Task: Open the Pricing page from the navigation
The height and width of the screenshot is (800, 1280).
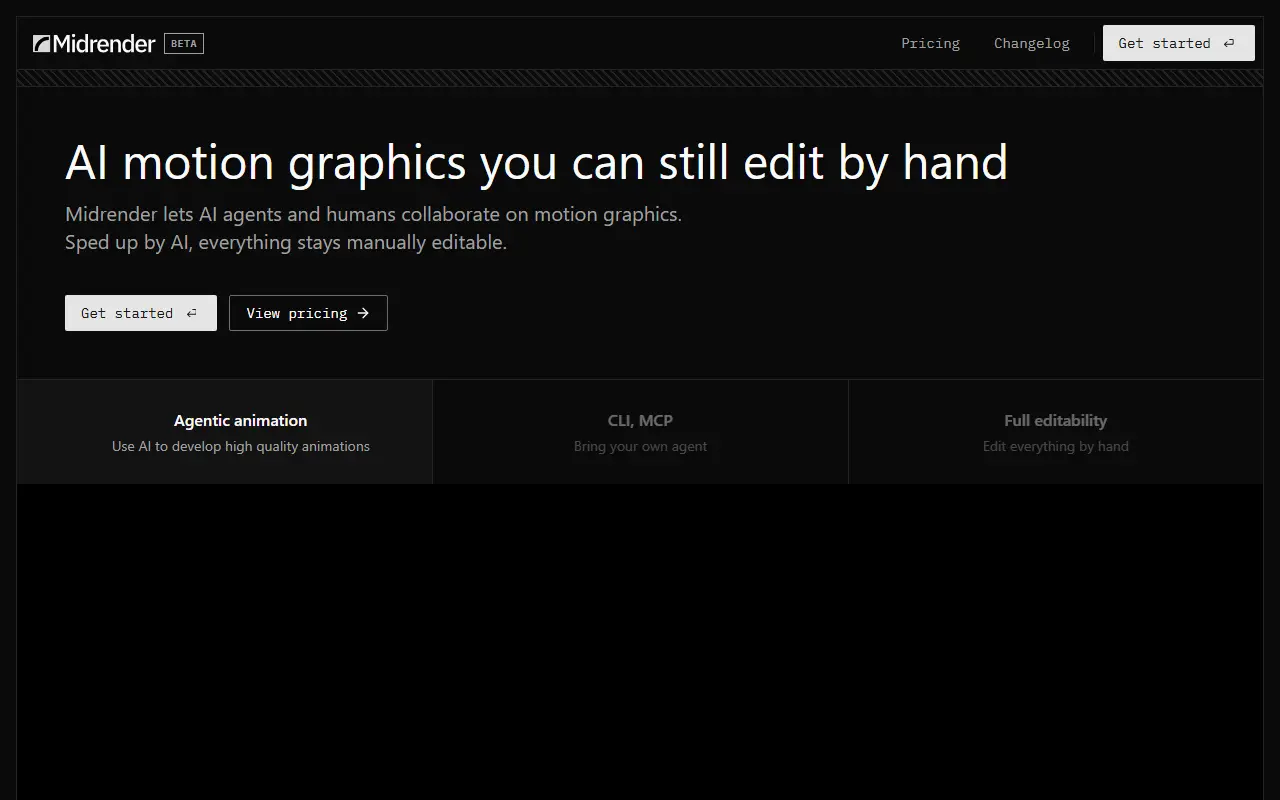Action: (x=930, y=43)
